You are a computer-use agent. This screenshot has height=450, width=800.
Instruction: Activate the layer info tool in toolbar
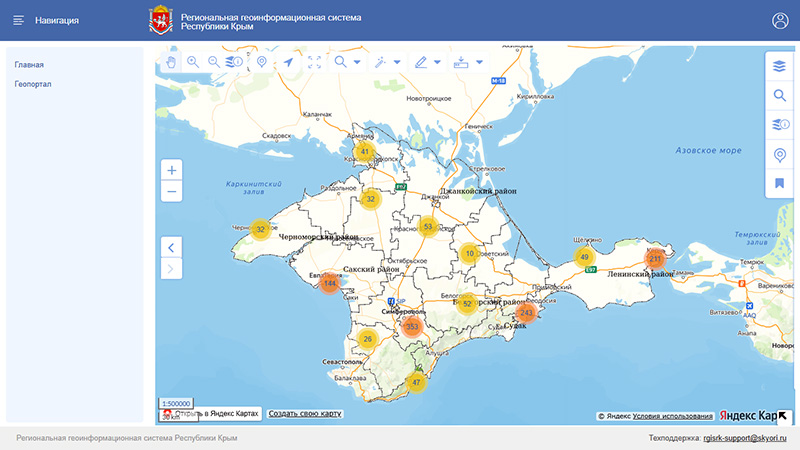pyautogui.click(x=234, y=62)
